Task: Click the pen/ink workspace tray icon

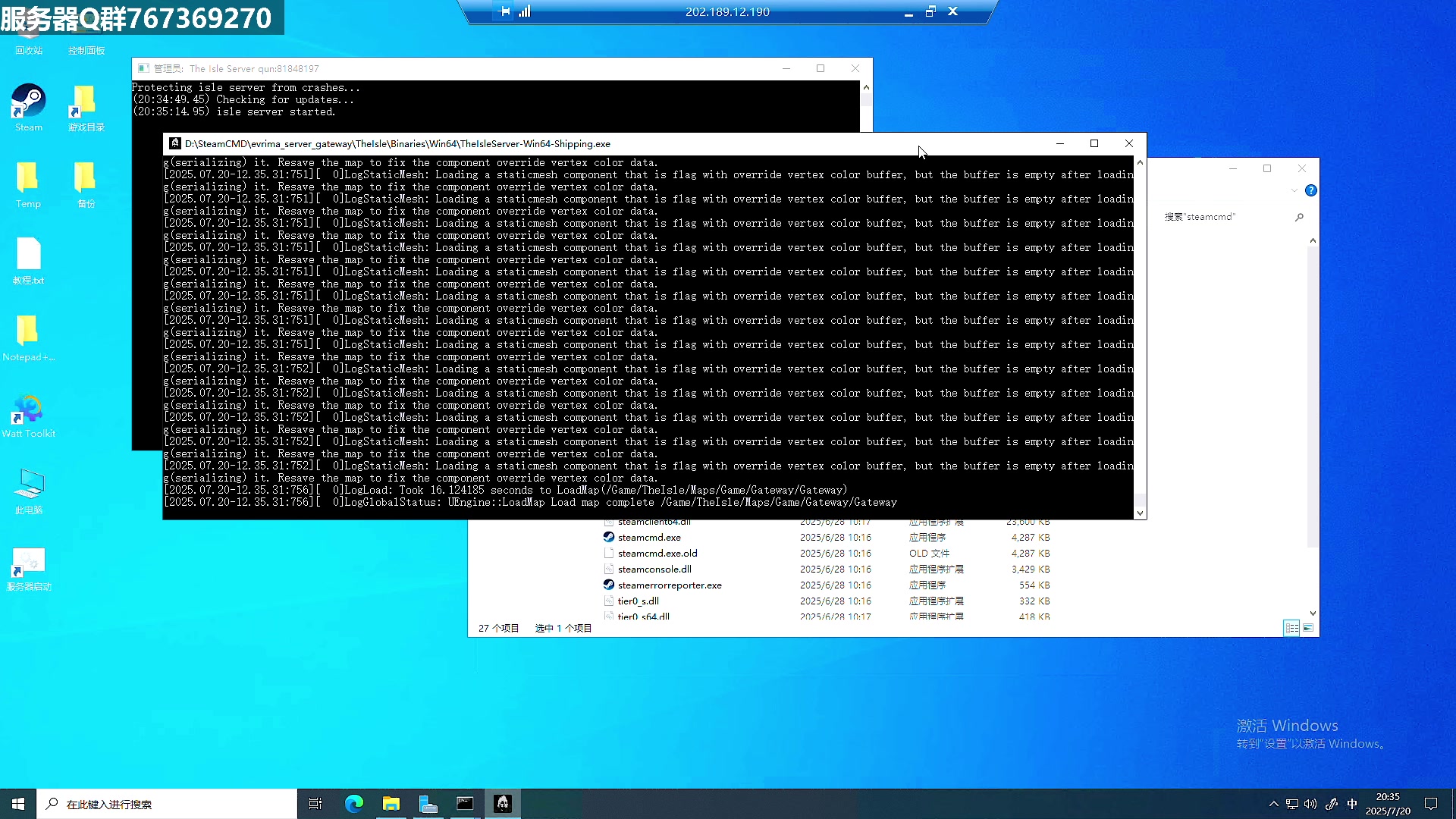Action: point(1332,804)
